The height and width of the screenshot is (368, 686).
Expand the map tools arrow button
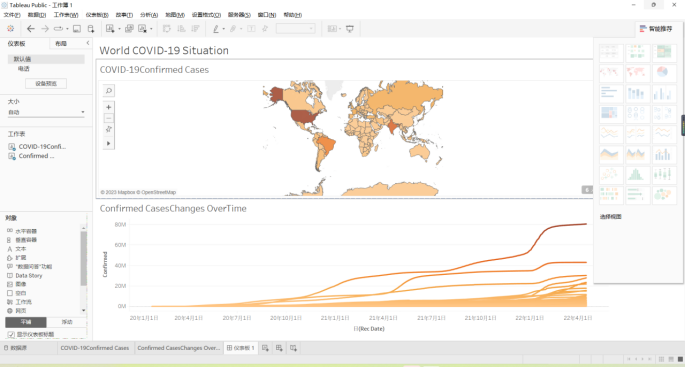tap(109, 144)
